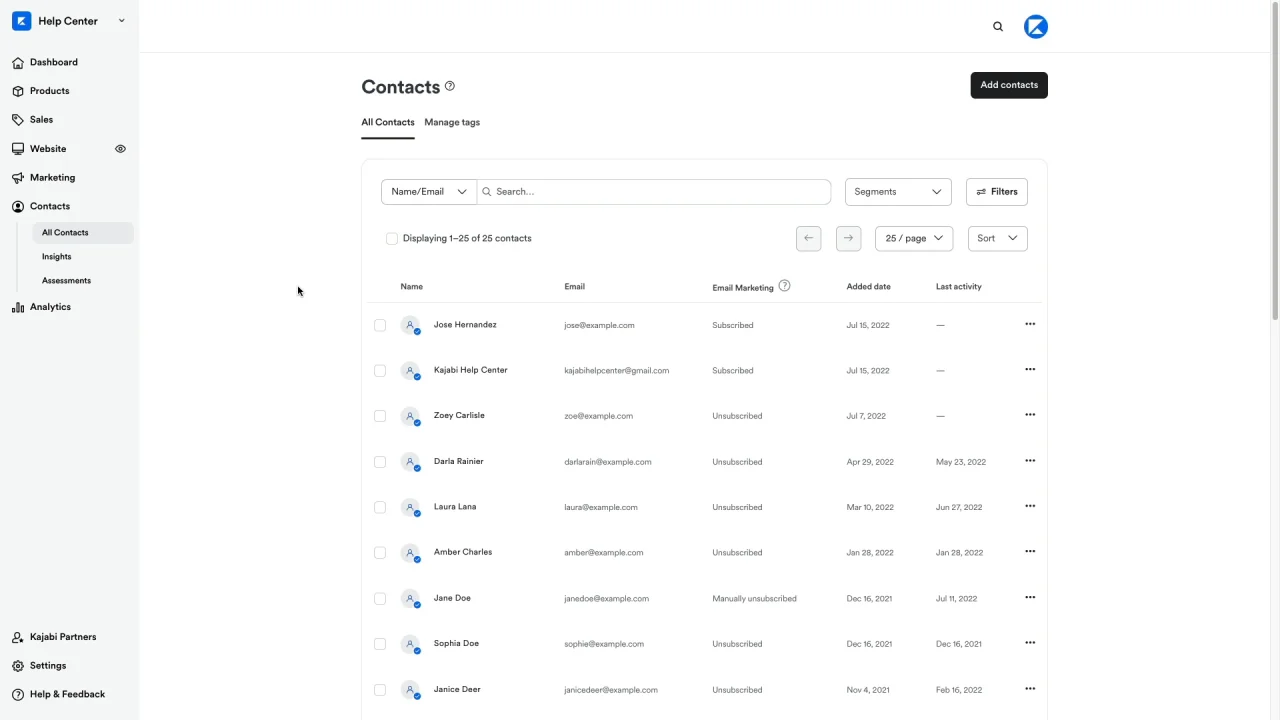Switch to the Manage tags tab

click(x=452, y=122)
